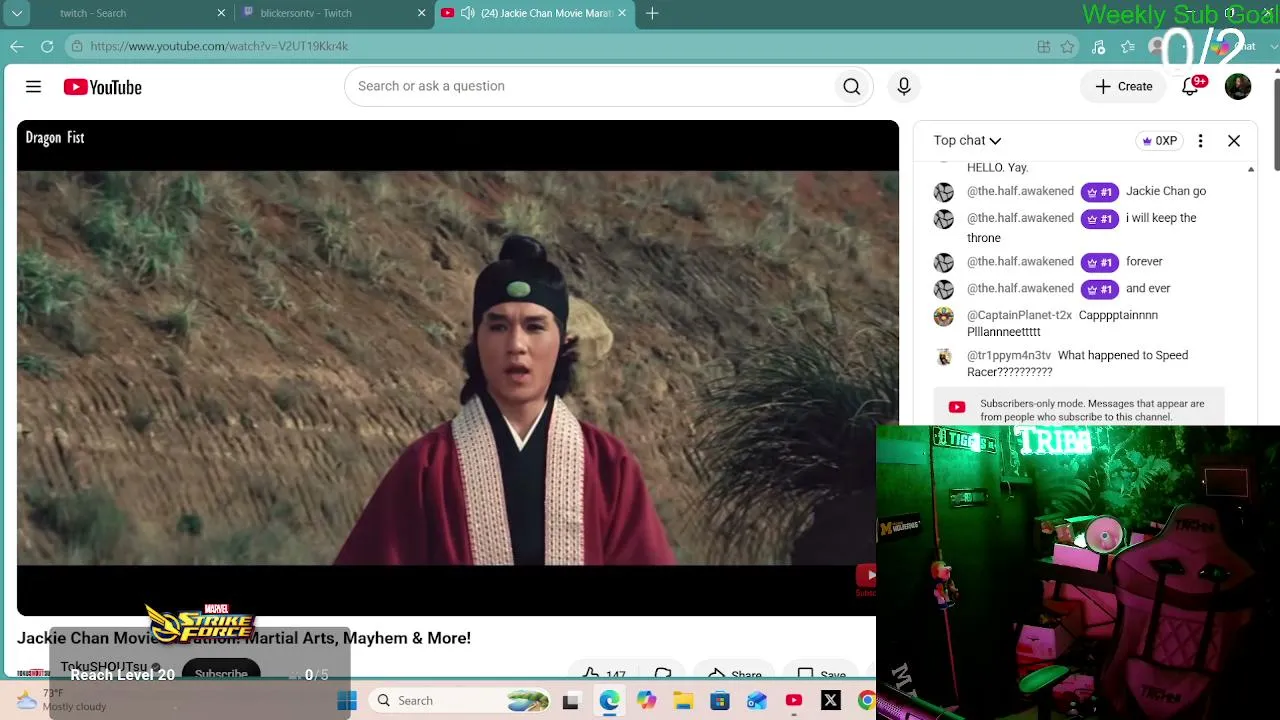Close the Jackie Chan Movie Marathon tab
The image size is (1280, 720).
click(622, 13)
